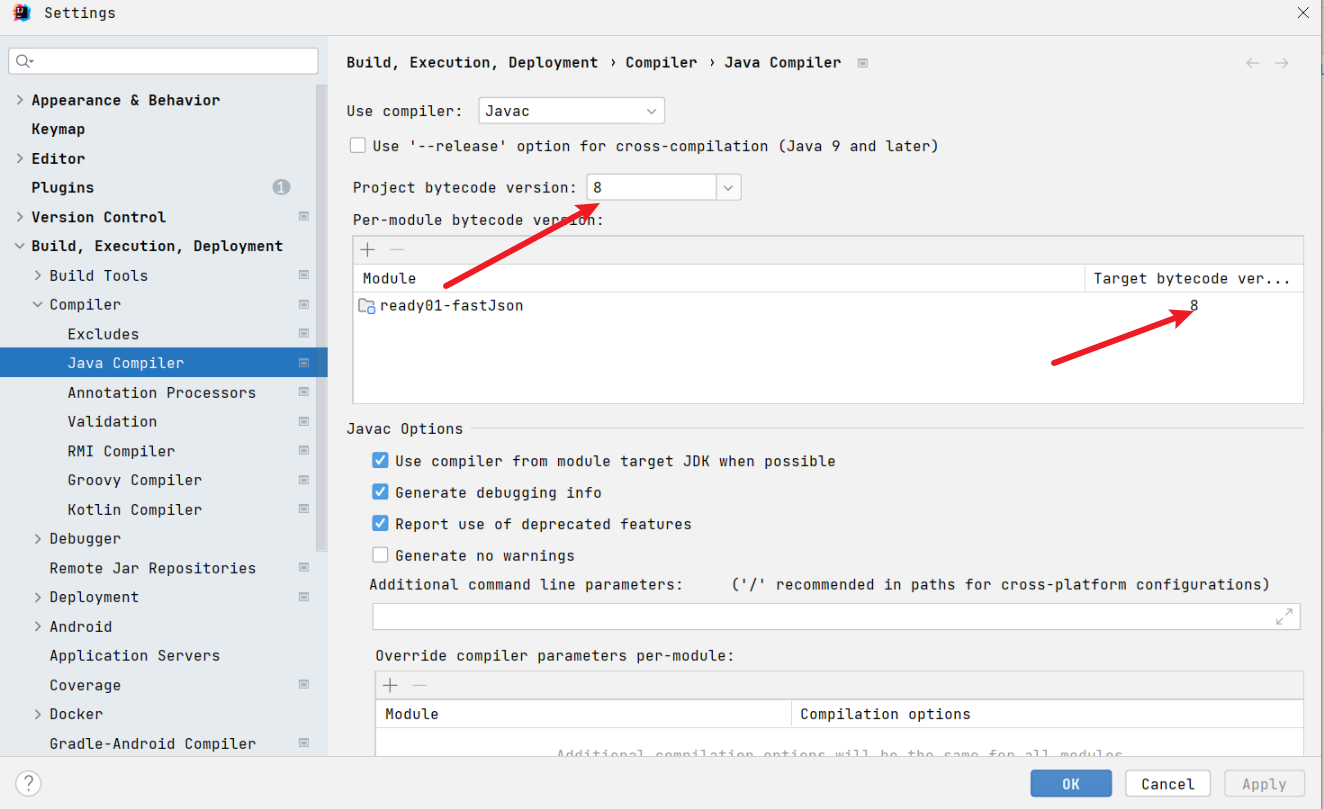1324x809 pixels.
Task: Open Kotlin Compiler settings page
Action: tap(134, 510)
